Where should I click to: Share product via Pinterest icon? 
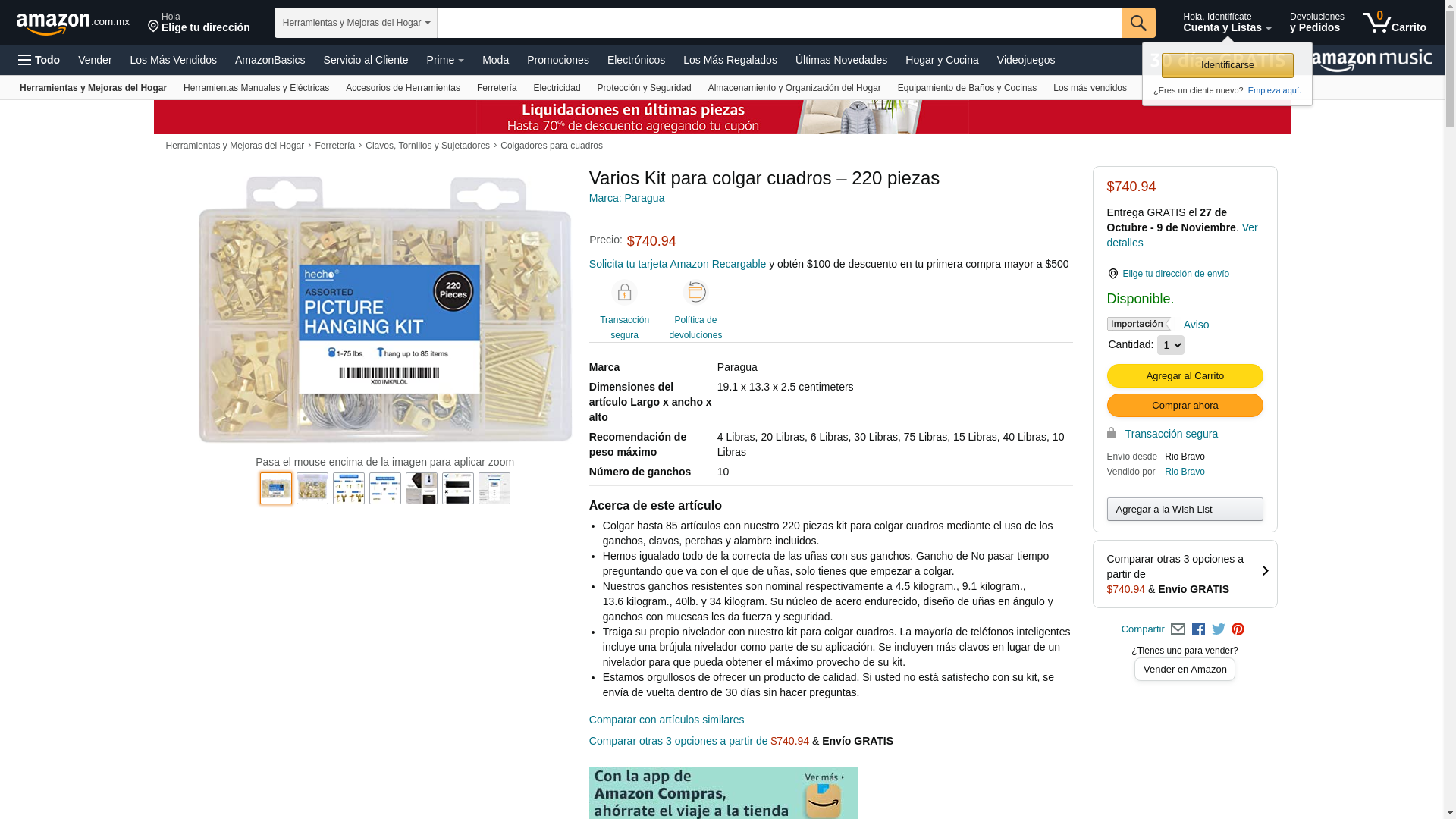point(1238,629)
